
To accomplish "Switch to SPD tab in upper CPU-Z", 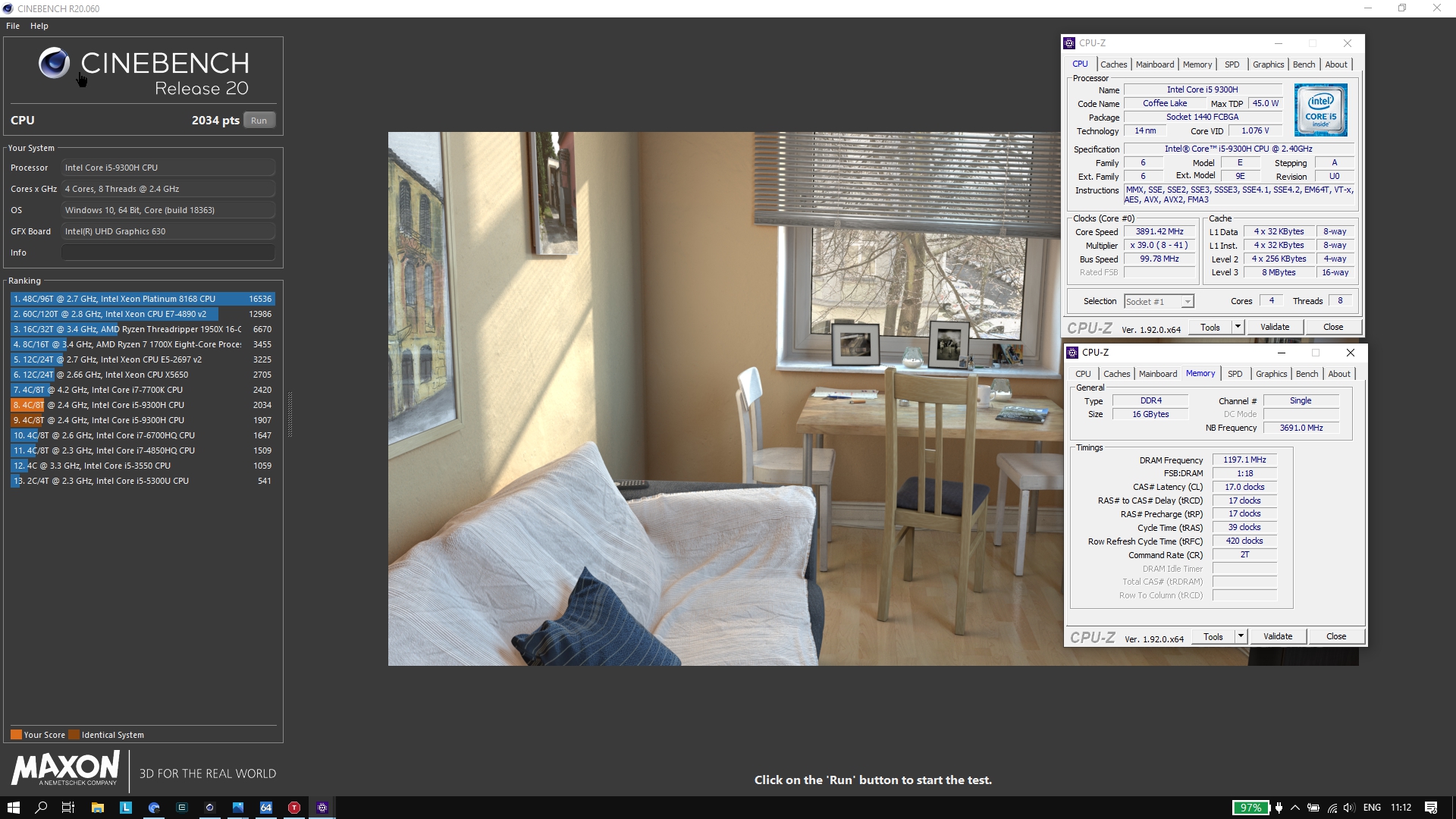I will (x=1232, y=64).
